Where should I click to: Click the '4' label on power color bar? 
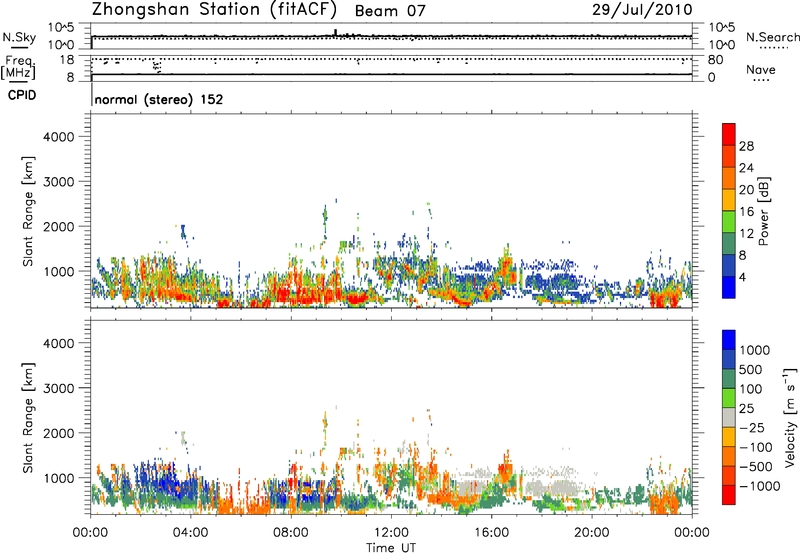(x=742, y=278)
